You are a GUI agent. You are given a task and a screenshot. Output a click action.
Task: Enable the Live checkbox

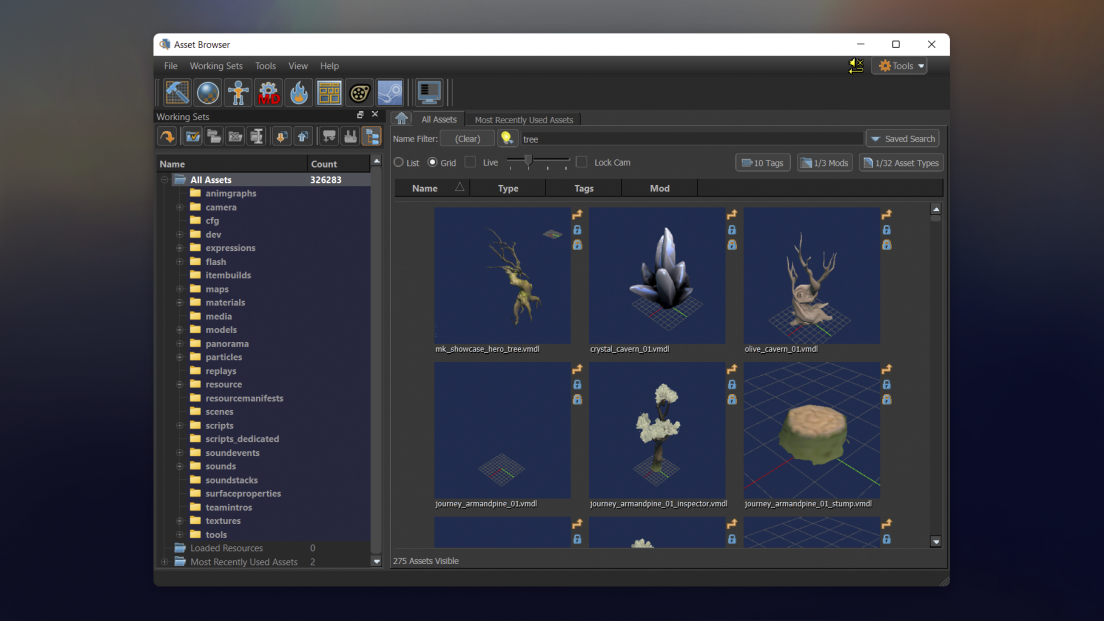click(469, 161)
